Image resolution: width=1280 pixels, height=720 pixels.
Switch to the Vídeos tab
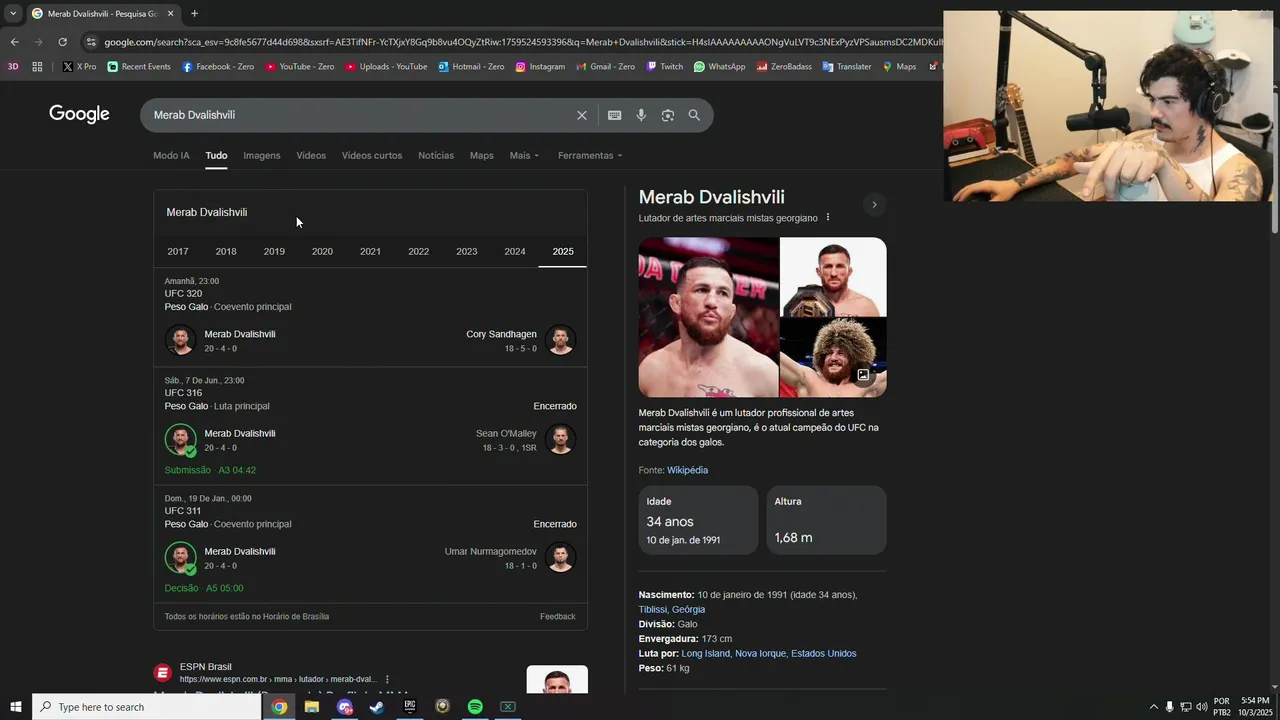[311, 156]
